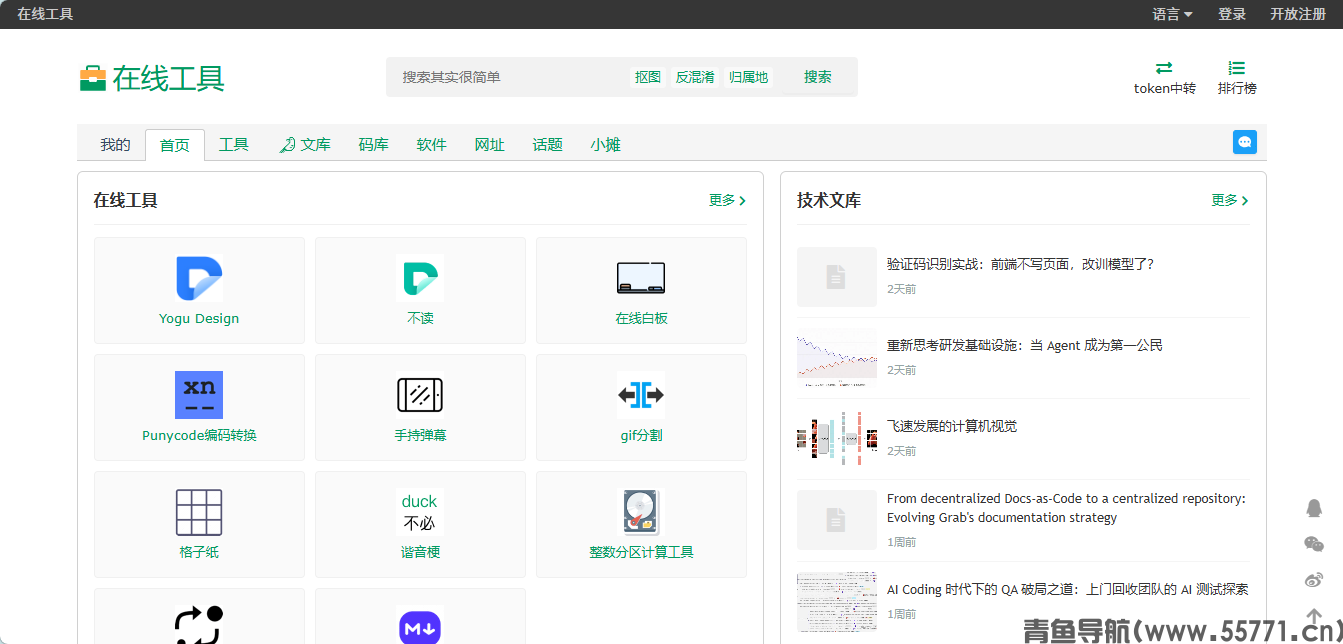Open the 在线白板 whiteboard icon
Screen dimensions: 1343x644
641,279
